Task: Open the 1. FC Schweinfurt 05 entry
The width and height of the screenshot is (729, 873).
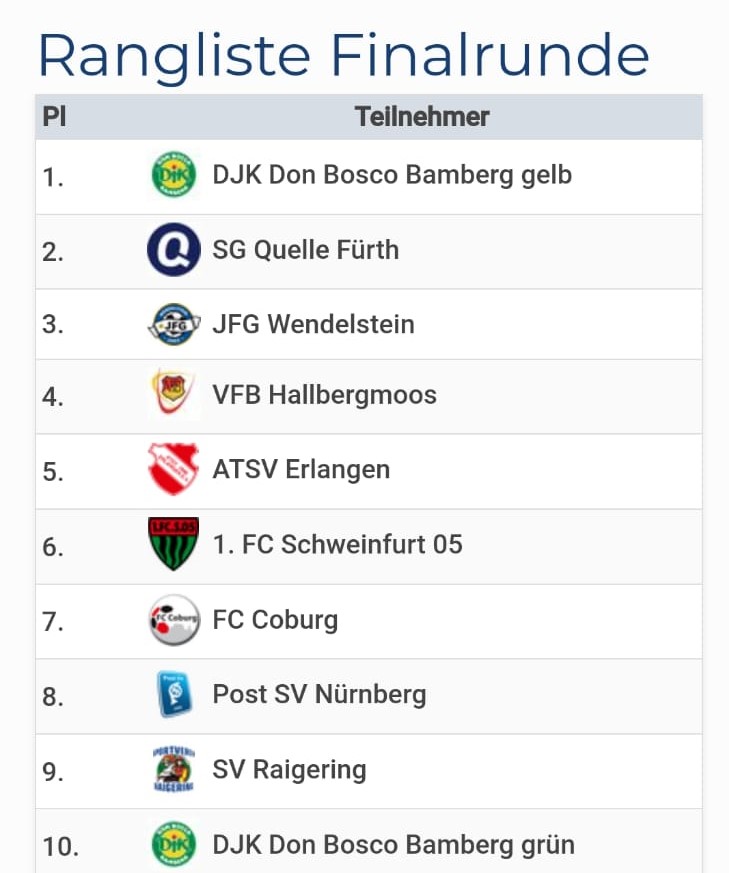Action: pyautogui.click(x=337, y=544)
